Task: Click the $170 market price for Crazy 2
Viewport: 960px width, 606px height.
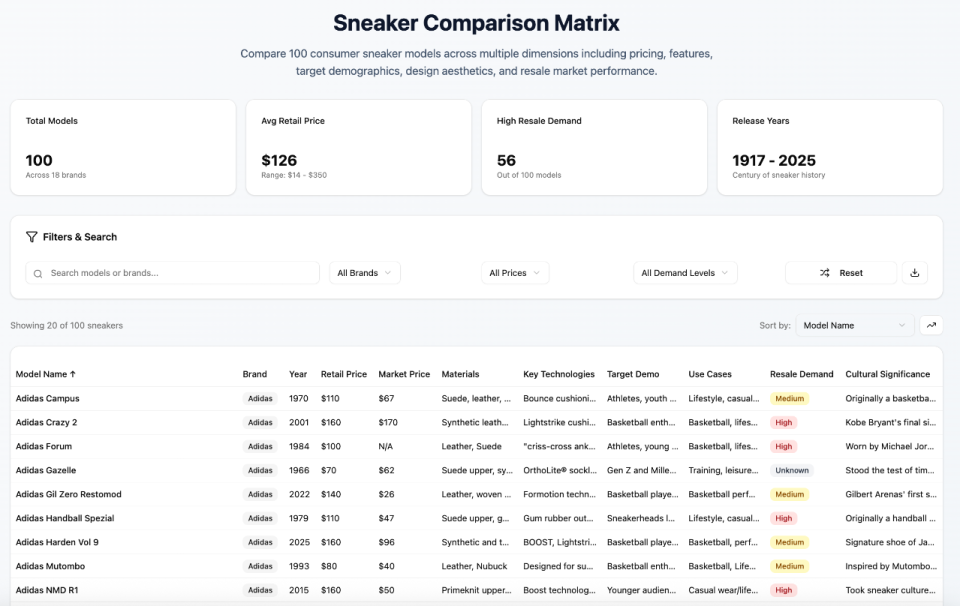Action: point(388,422)
